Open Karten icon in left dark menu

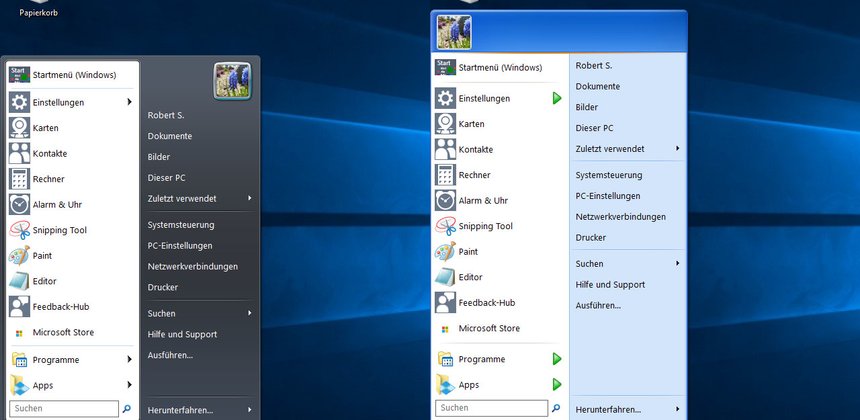pos(19,128)
